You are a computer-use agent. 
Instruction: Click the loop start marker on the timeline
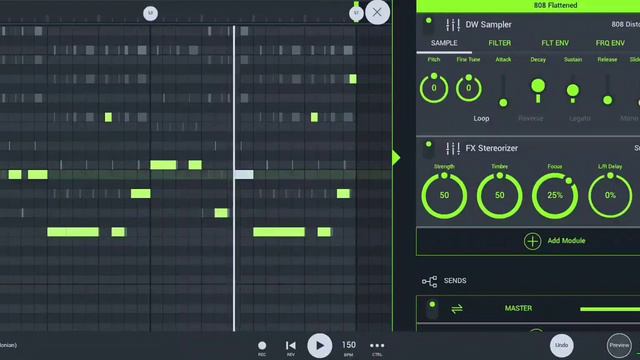(x=150, y=13)
